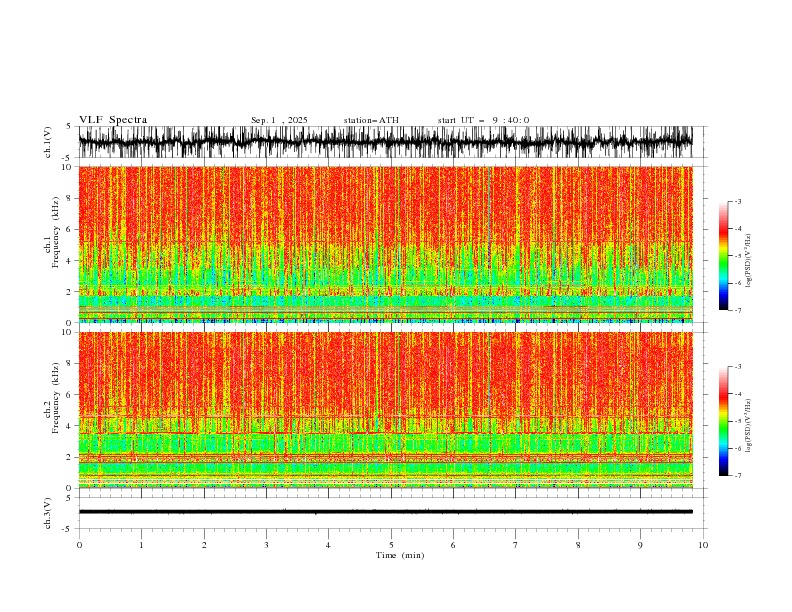The width and height of the screenshot is (792, 612).
Task: Click the ch.1 PSD color scale bar
Action: pos(723,256)
